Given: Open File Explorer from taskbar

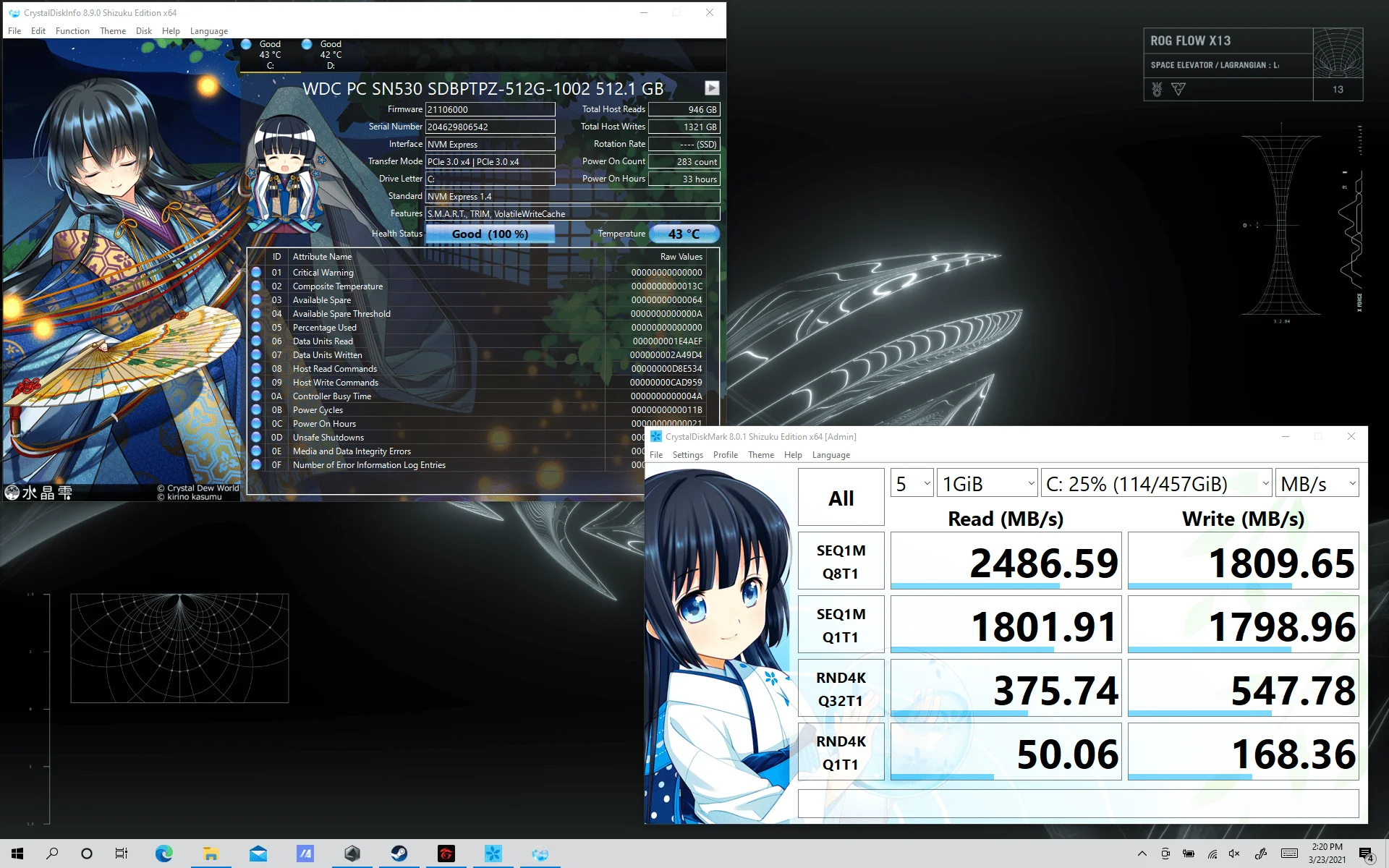Looking at the screenshot, I should [211, 854].
